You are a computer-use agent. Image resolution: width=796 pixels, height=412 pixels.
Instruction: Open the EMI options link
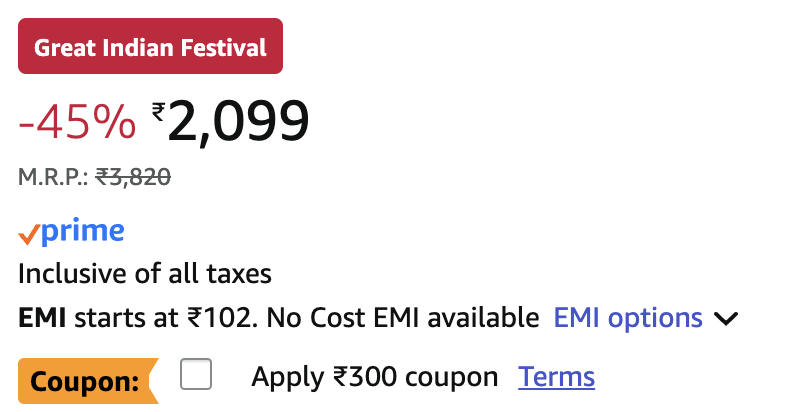[x=628, y=319]
